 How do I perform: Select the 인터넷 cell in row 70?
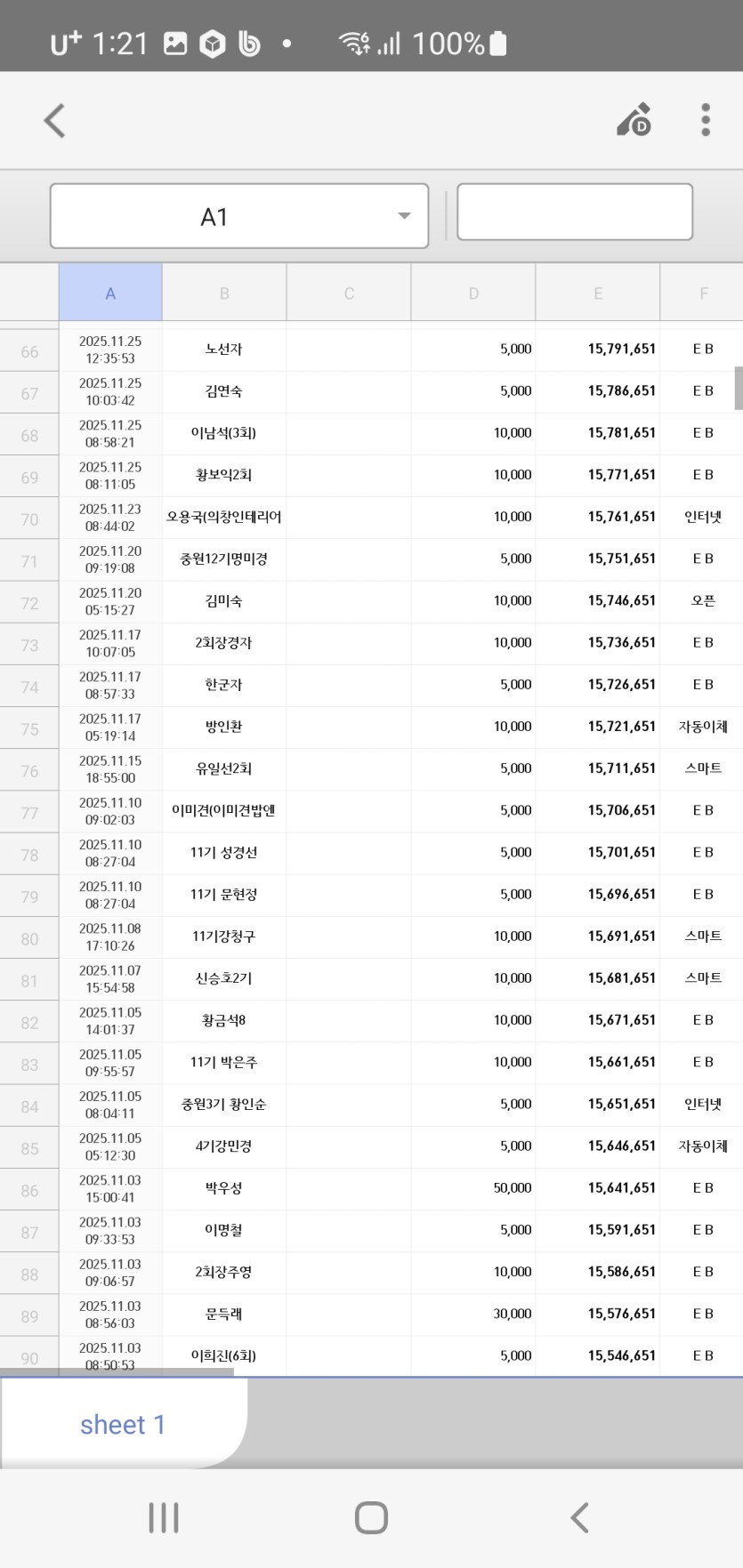coord(702,517)
